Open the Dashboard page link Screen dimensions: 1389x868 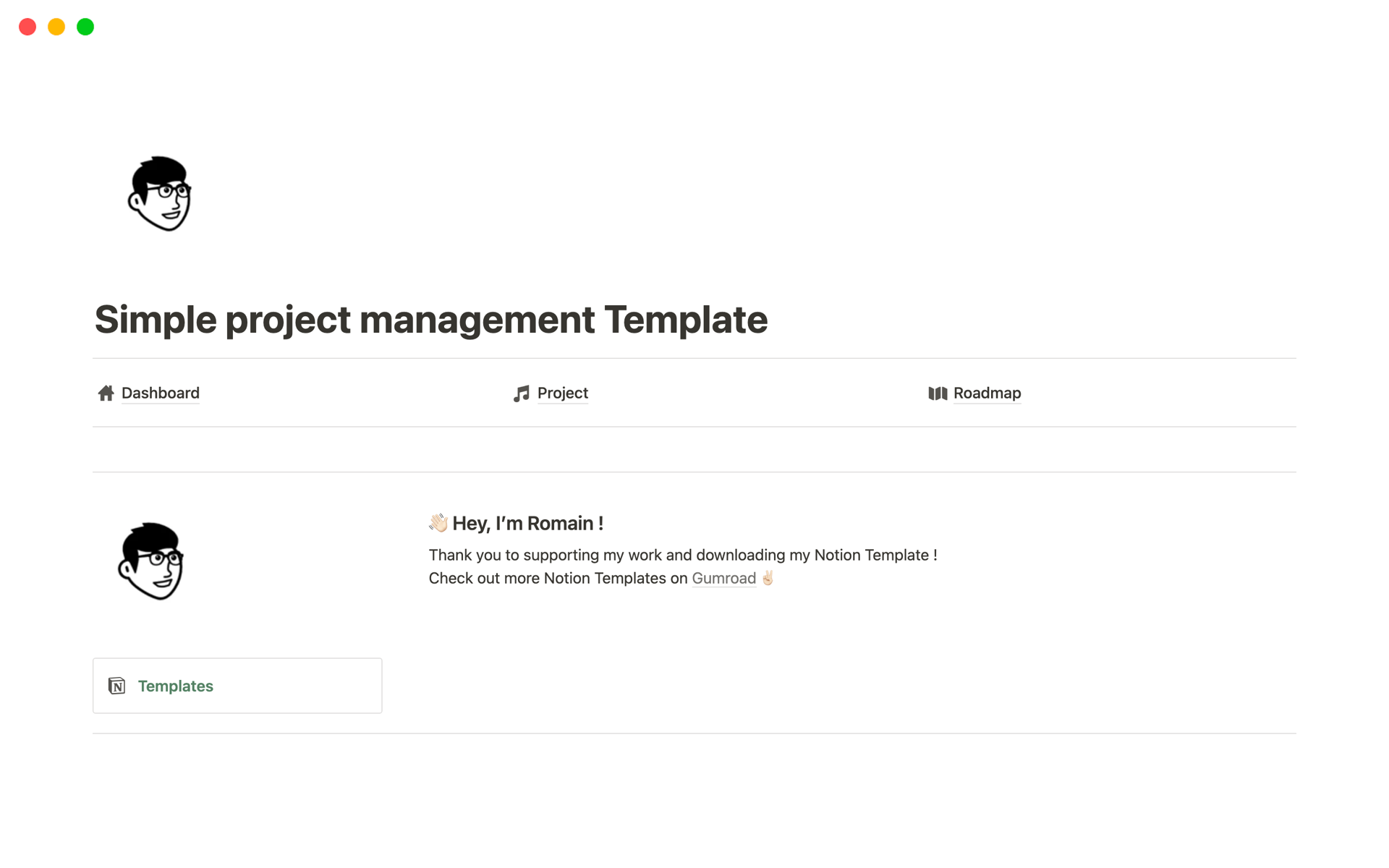160,393
